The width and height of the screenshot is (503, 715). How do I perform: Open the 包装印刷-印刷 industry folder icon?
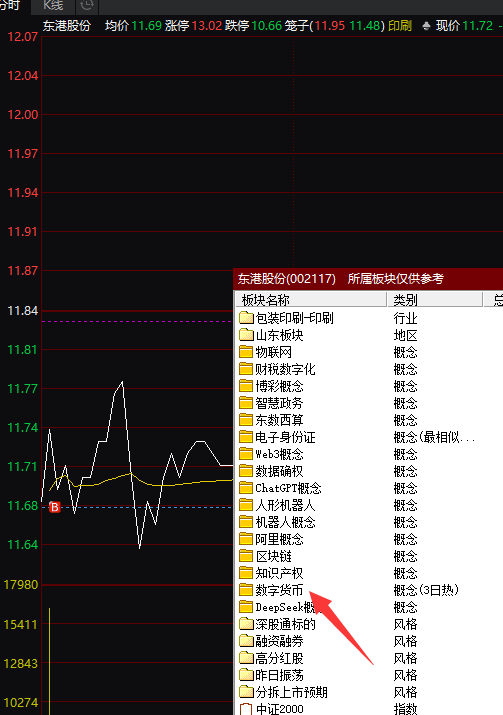point(246,317)
